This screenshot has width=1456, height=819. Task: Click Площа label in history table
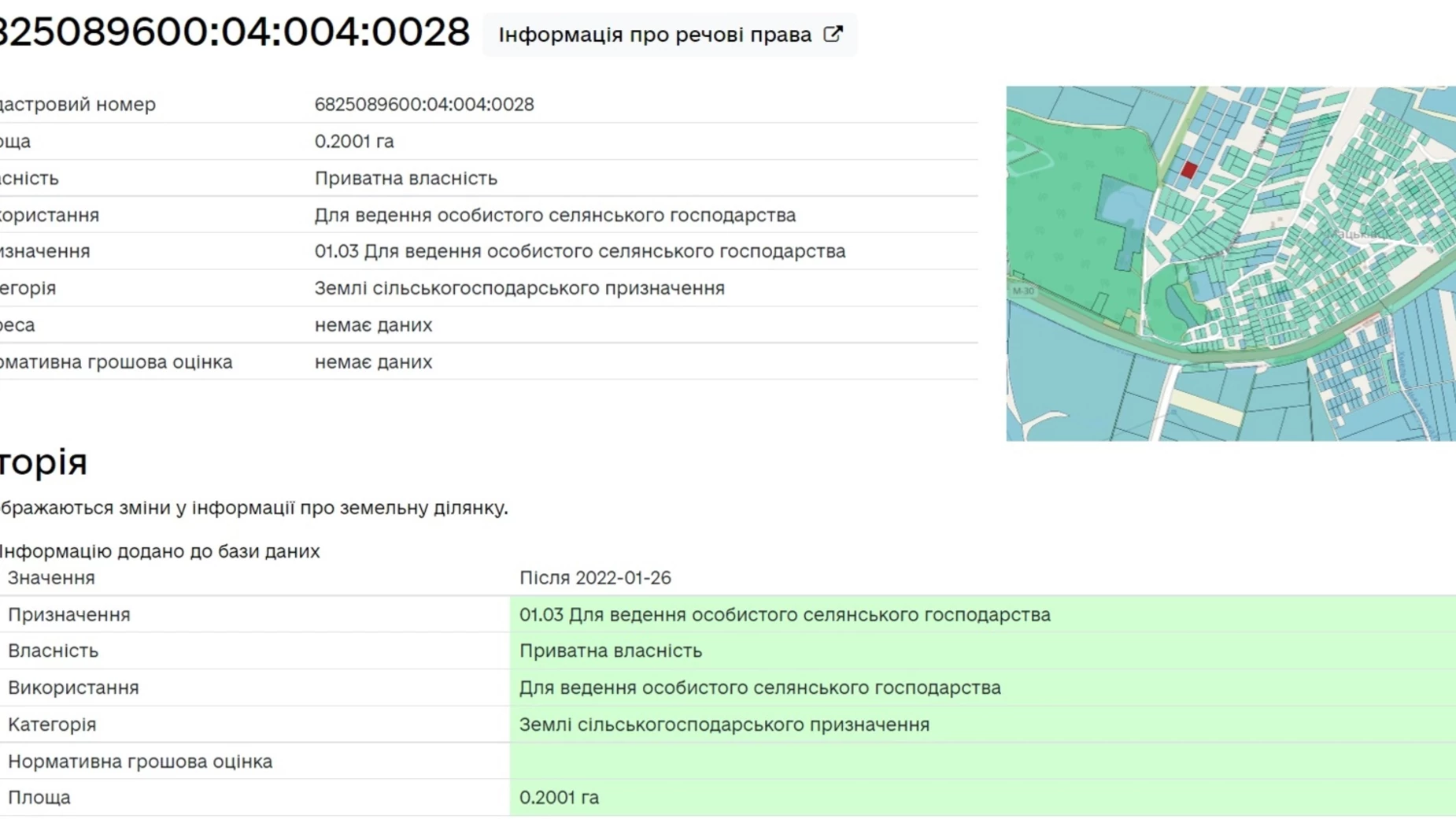(39, 798)
